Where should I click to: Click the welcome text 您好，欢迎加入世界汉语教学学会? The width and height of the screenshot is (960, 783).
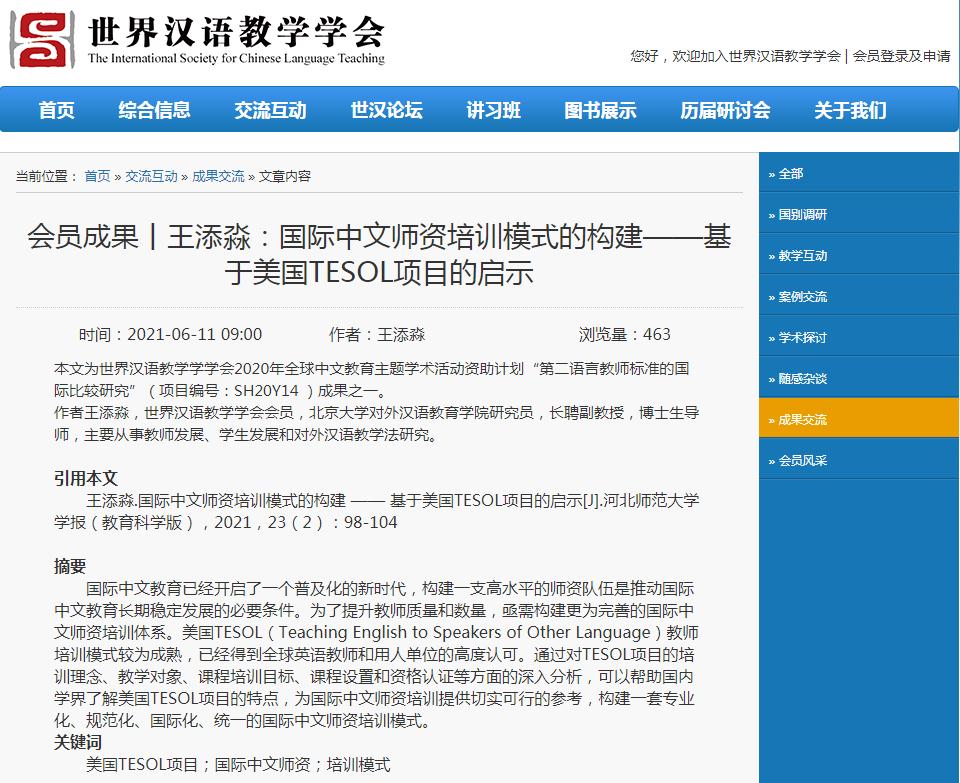tap(735, 56)
